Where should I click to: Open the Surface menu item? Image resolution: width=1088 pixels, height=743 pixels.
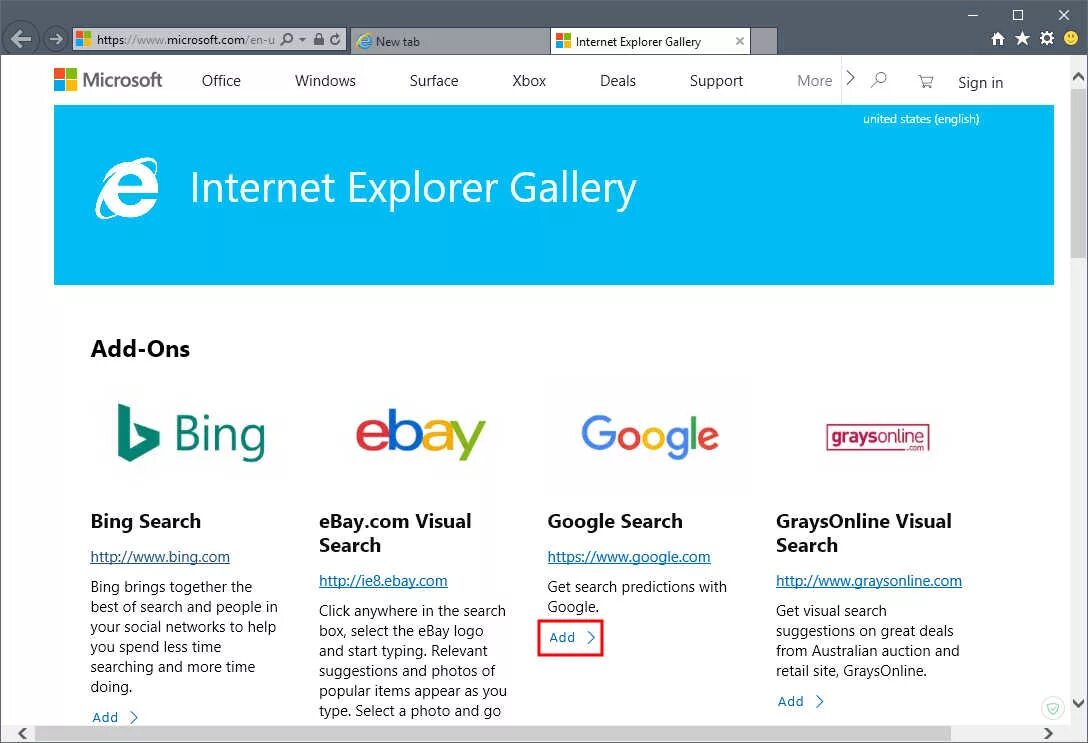click(x=434, y=80)
